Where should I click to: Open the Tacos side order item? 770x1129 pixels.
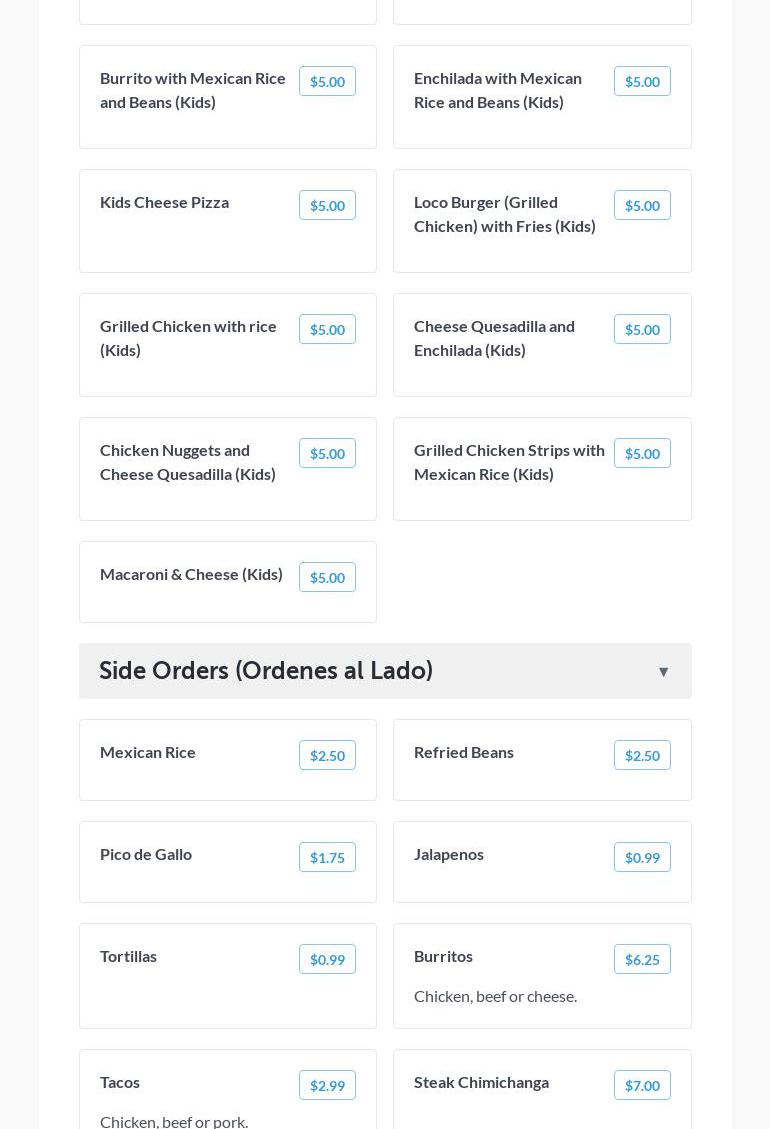[120, 1082]
